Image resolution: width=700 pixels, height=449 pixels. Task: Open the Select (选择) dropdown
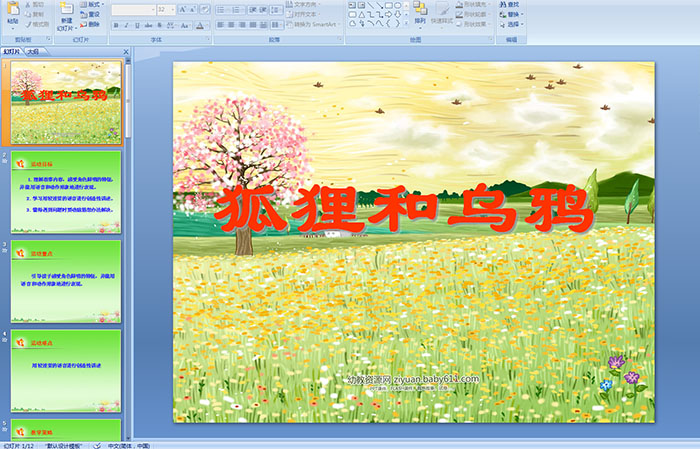(x=512, y=24)
